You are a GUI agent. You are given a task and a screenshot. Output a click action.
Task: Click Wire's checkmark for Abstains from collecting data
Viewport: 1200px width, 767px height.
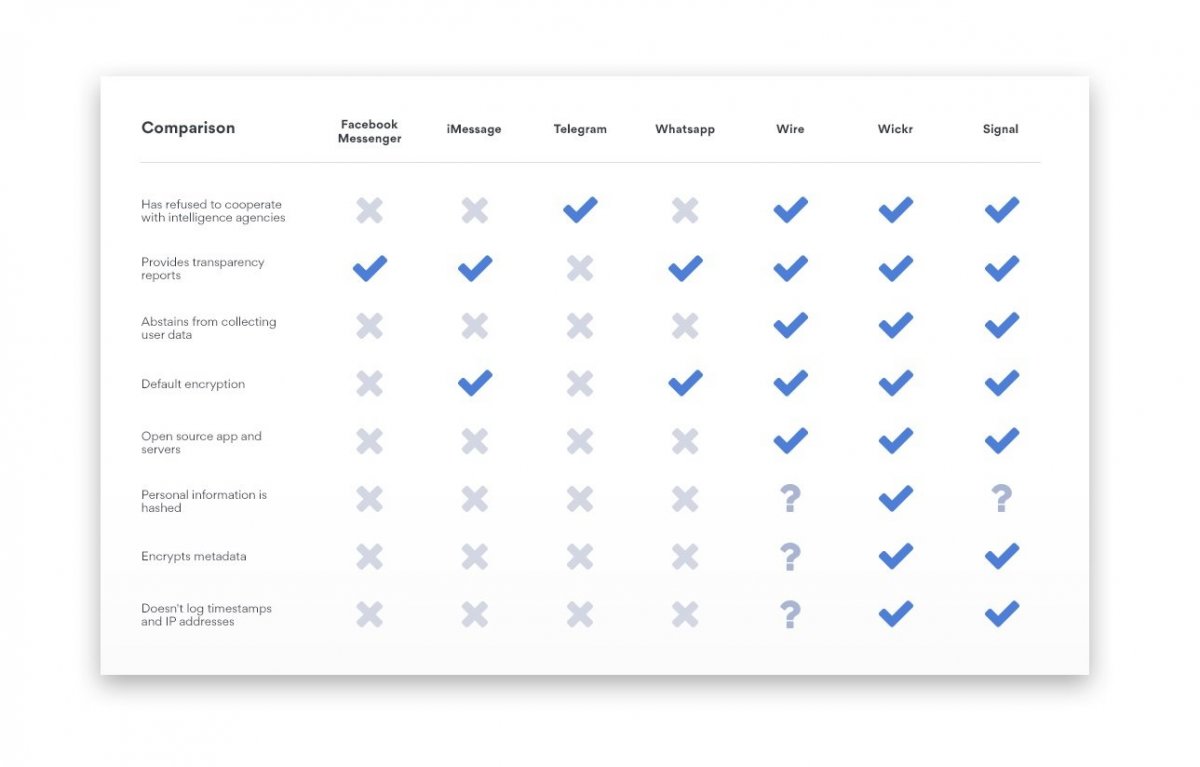point(790,326)
